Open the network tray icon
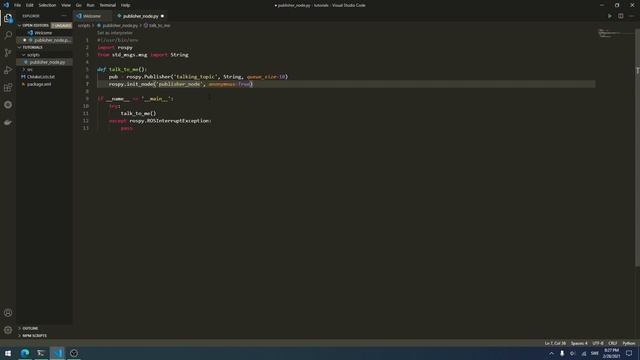Viewport: 640px width, 360px height. point(584,353)
